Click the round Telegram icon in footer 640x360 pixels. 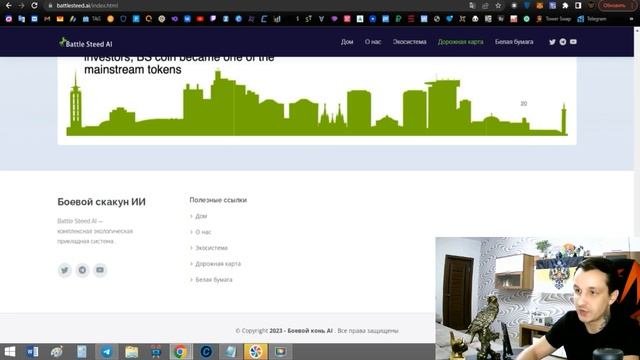(82, 270)
